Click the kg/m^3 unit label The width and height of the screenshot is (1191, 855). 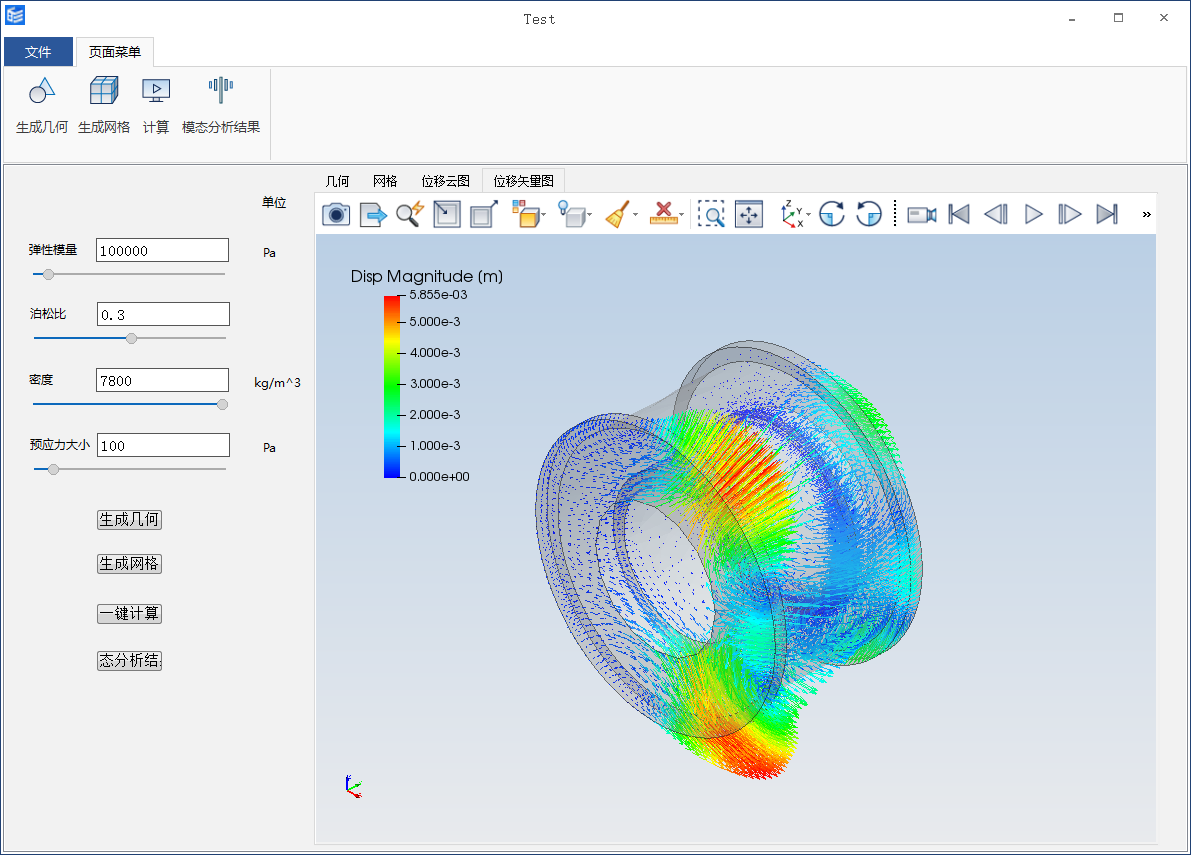tap(277, 383)
